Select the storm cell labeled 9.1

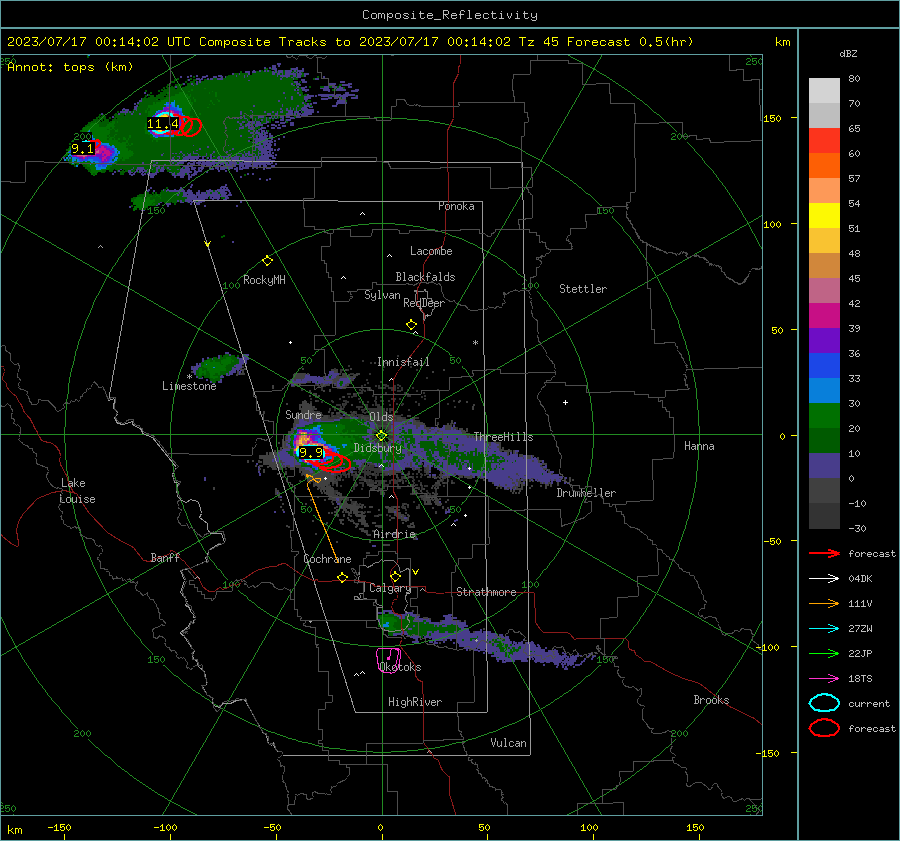pyautogui.click(x=82, y=149)
